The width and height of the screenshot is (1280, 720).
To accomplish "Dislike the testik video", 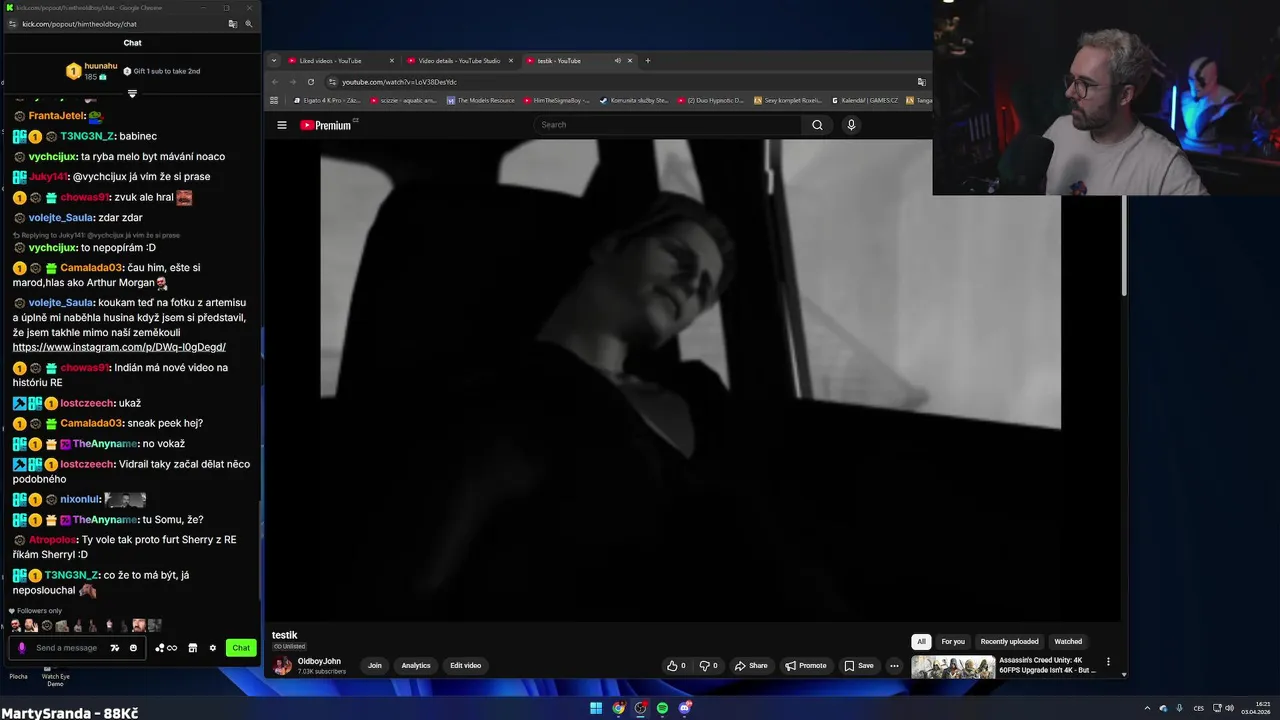I will click(708, 666).
